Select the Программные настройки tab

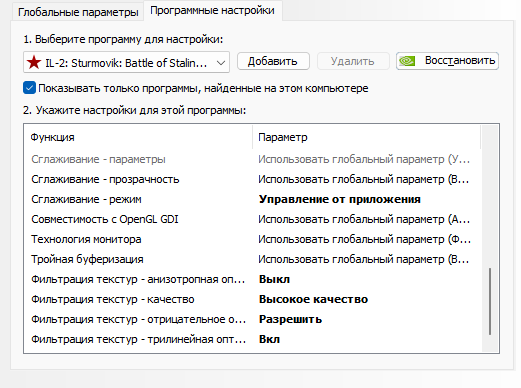click(x=212, y=11)
